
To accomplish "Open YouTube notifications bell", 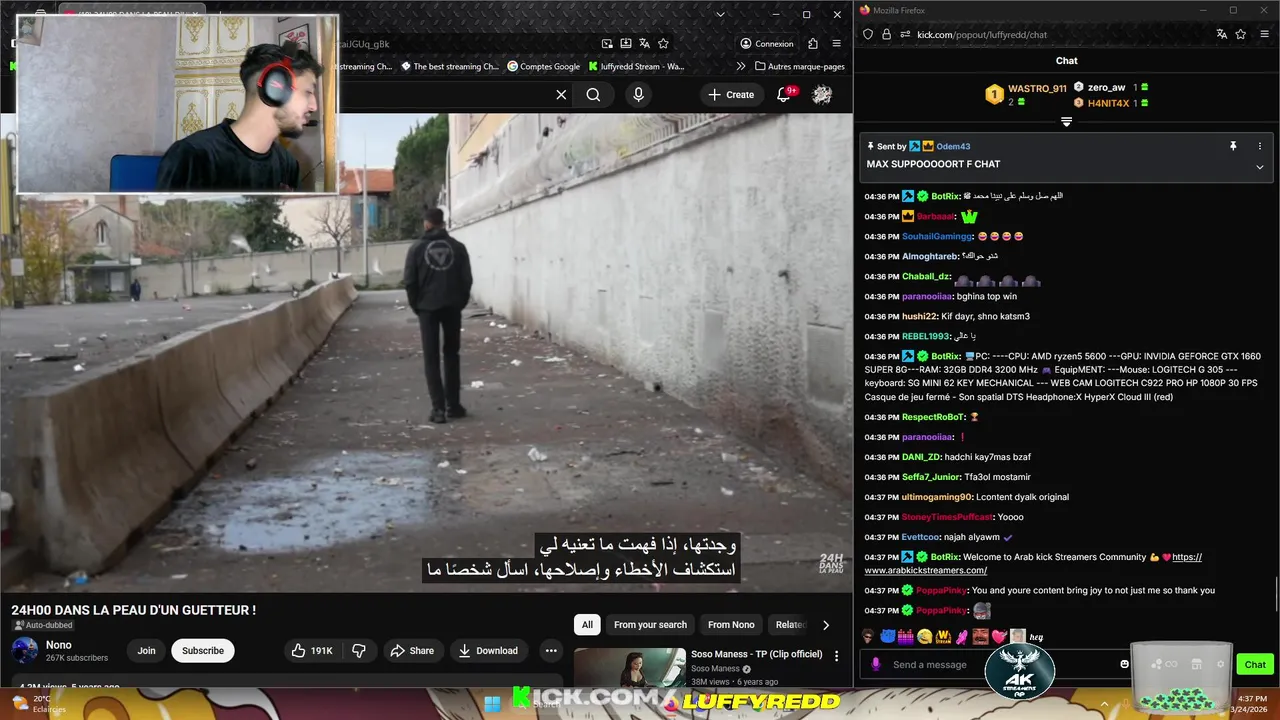I will click(784, 95).
